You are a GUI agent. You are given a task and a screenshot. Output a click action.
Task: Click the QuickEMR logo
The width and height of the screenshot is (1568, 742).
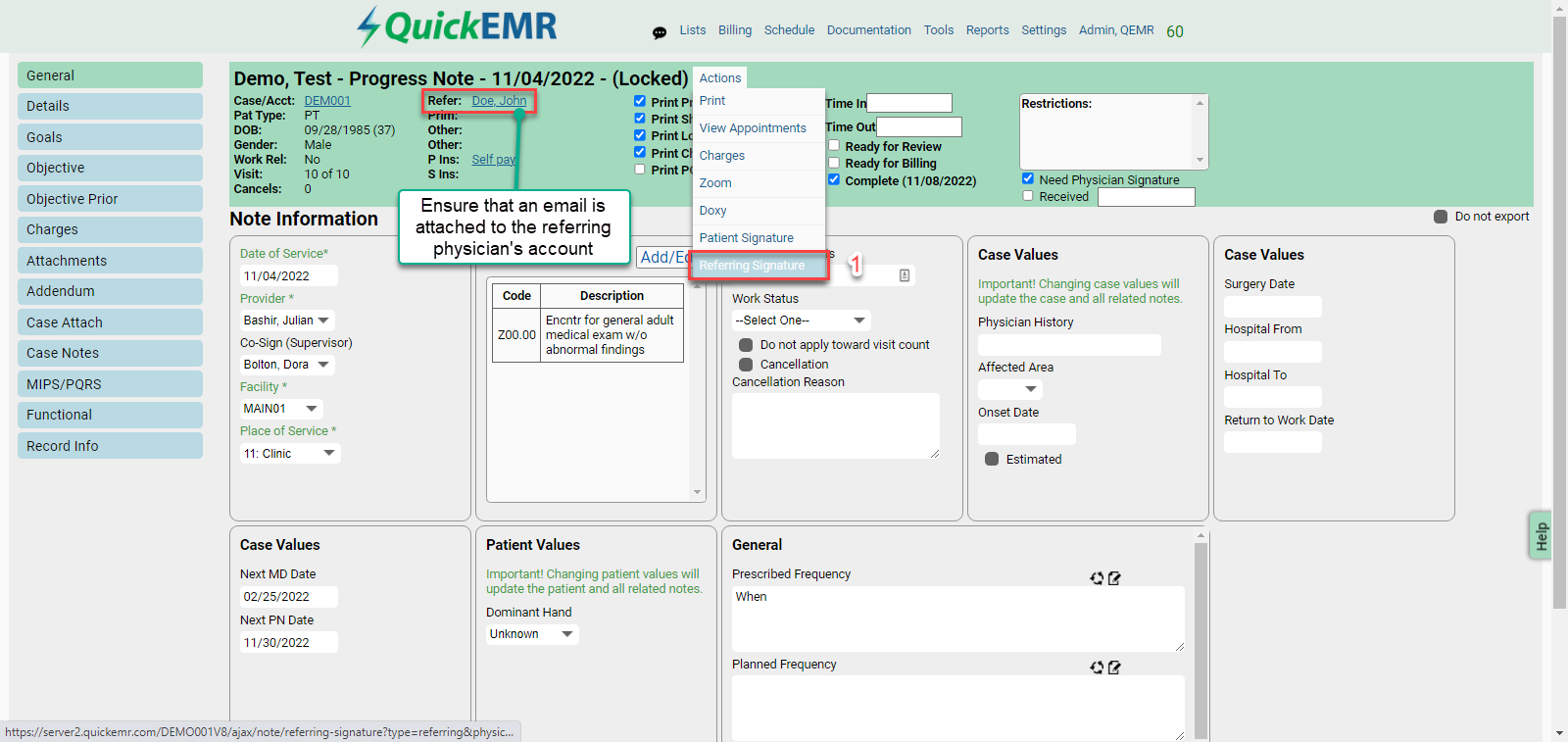457,26
